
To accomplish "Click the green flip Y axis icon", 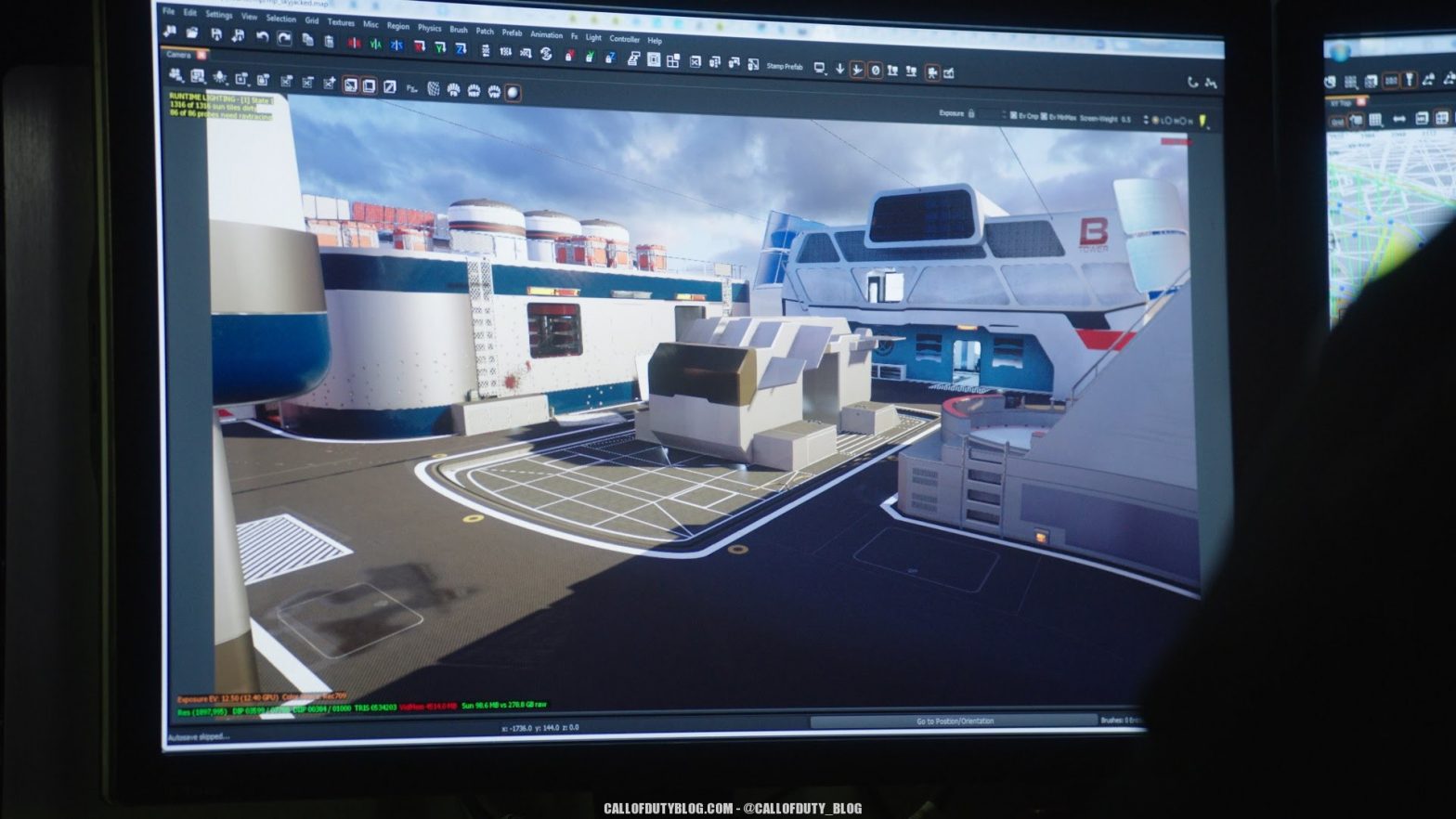I will point(375,44).
